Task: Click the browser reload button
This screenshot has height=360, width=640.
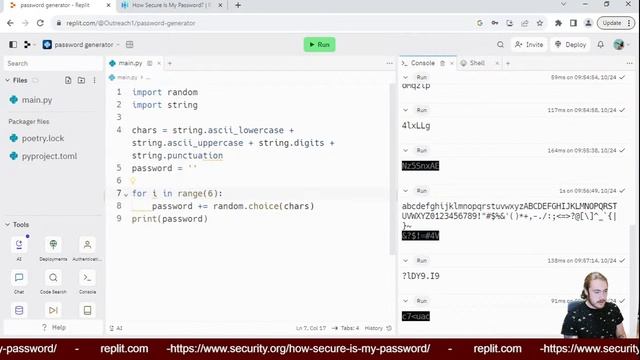Action: 40,23
